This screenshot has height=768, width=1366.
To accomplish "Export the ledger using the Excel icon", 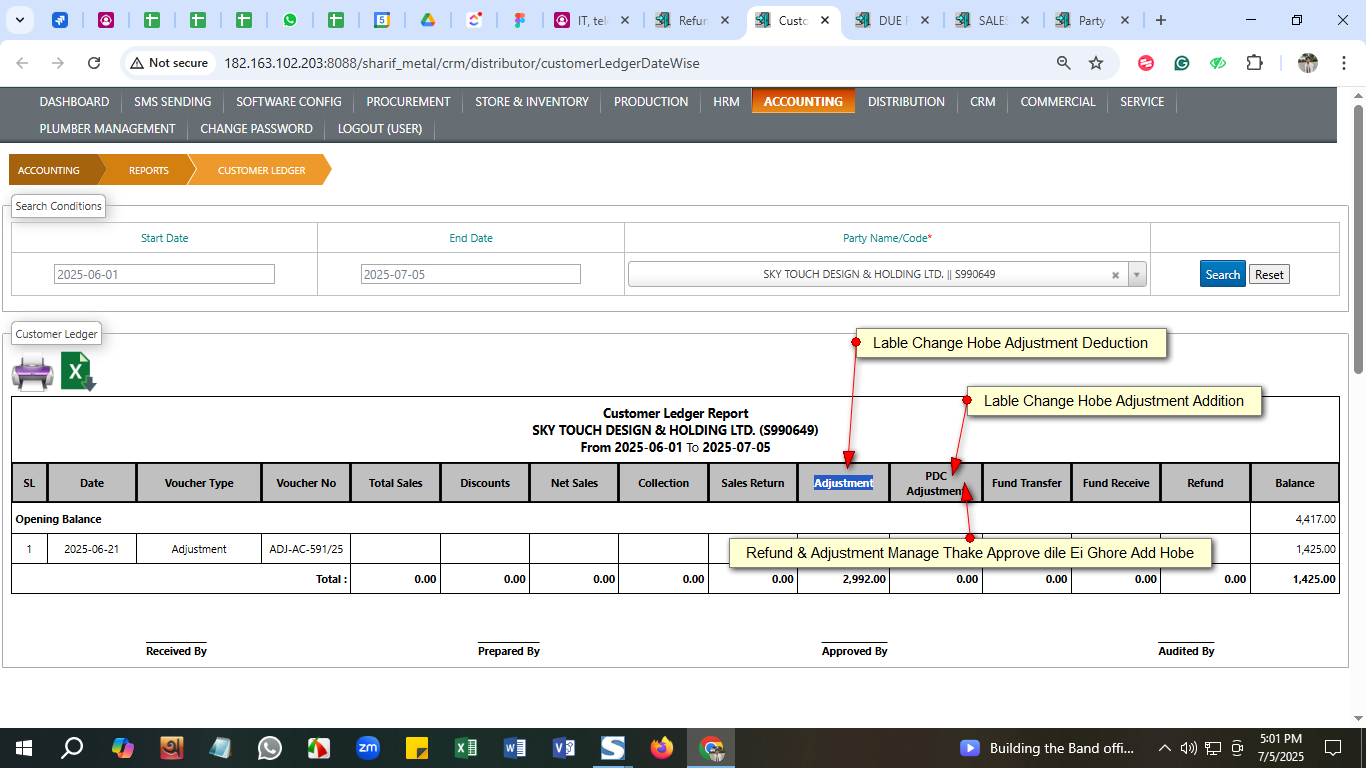I will pos(78,372).
